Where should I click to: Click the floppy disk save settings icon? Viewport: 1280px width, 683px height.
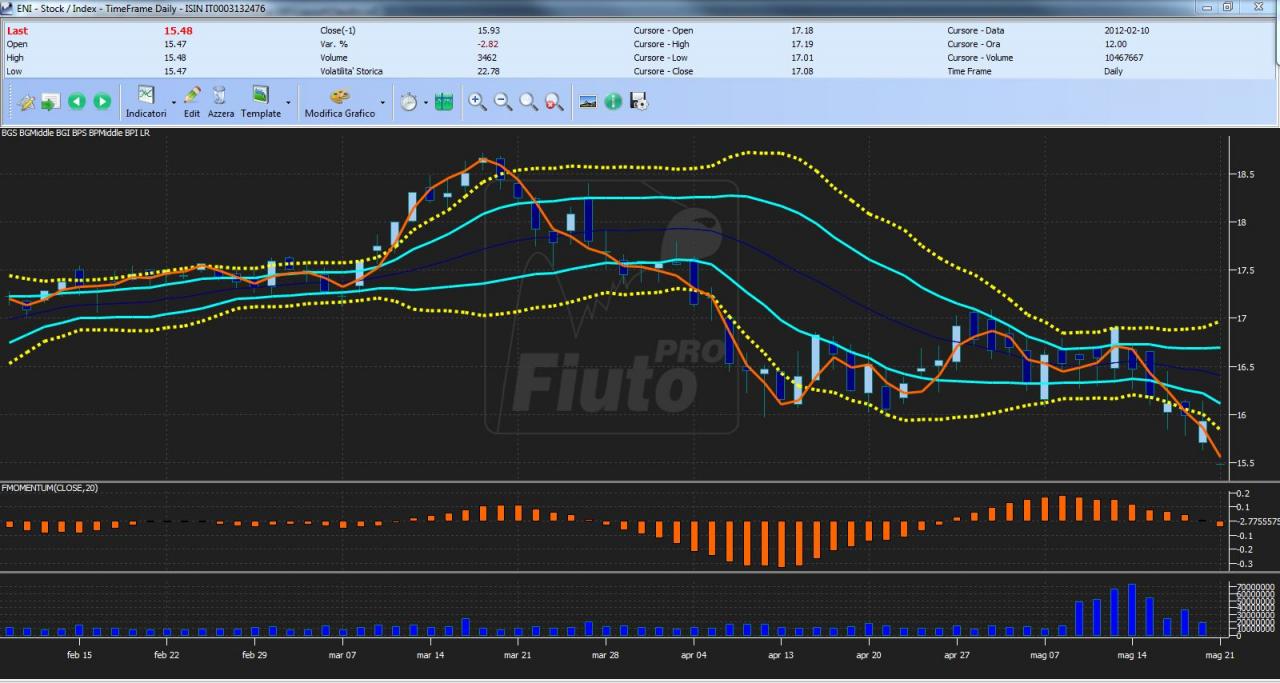pyautogui.click(x=639, y=102)
